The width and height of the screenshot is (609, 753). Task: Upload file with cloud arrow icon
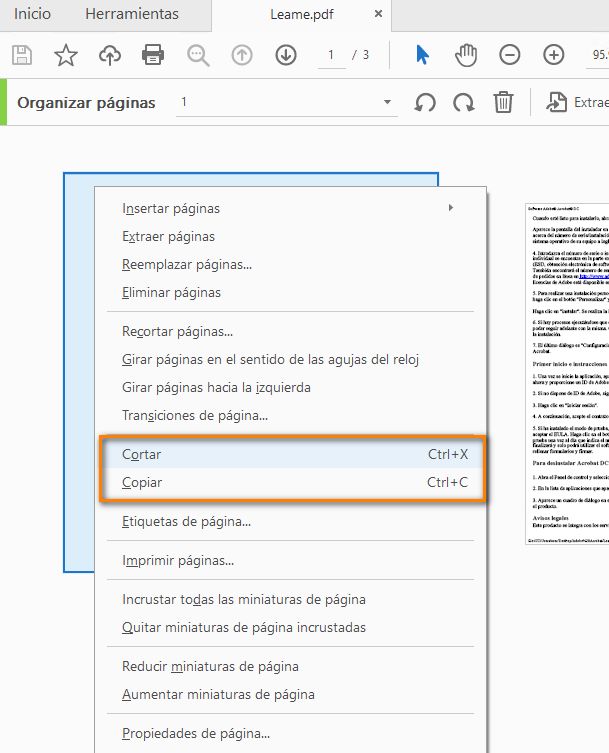click(110, 55)
